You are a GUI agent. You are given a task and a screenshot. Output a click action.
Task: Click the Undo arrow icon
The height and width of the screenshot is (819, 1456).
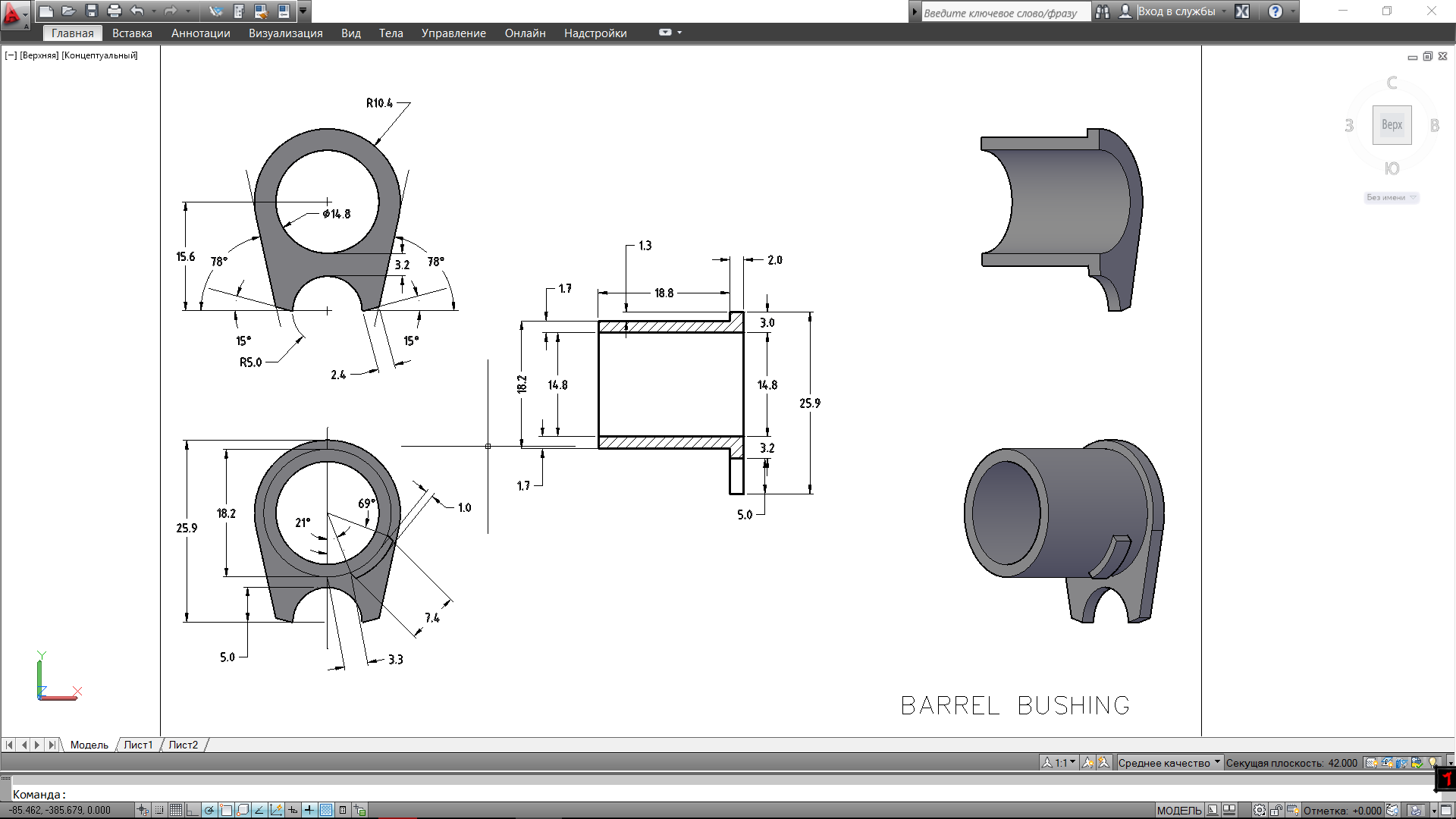point(137,11)
